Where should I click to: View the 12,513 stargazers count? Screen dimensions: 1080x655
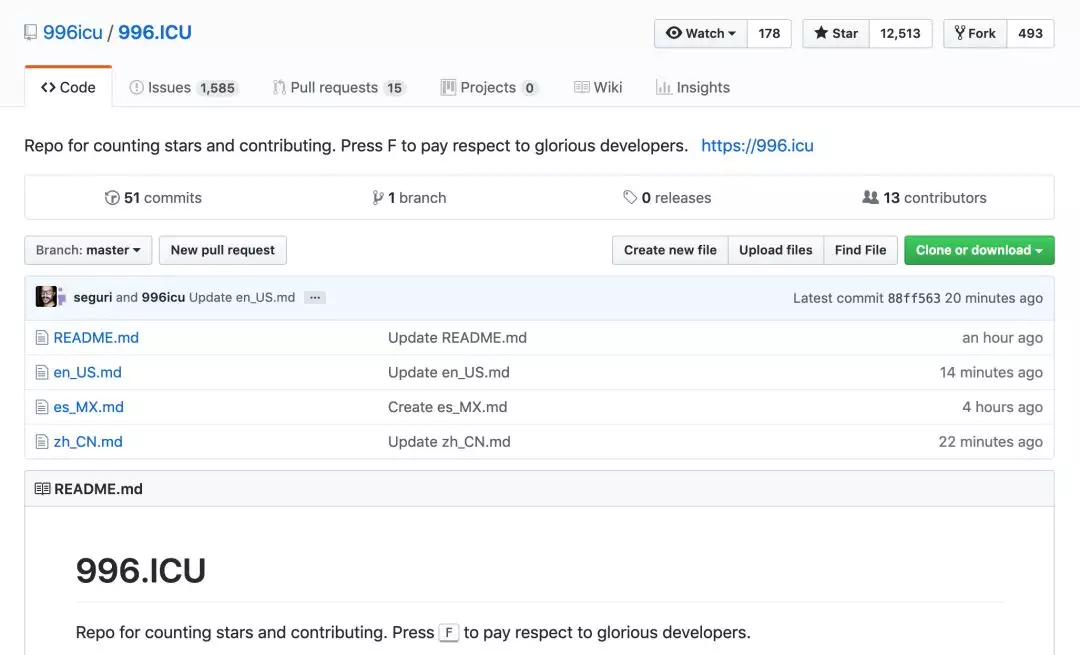pyautogui.click(x=900, y=33)
